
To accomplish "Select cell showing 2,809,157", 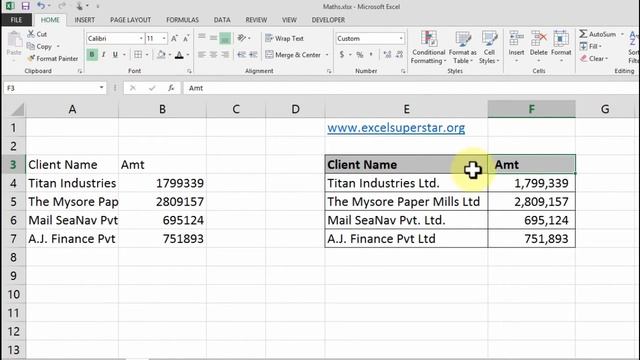I will pyautogui.click(x=531, y=202).
